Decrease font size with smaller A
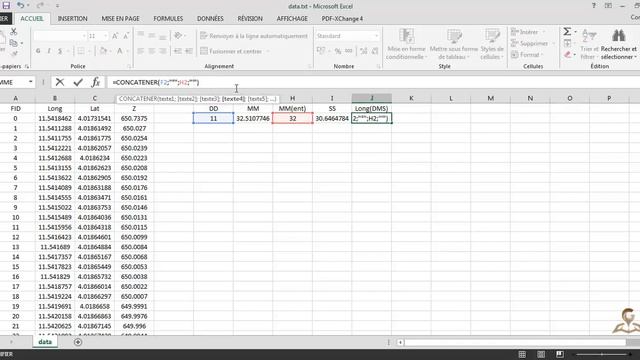 click(x=126, y=36)
